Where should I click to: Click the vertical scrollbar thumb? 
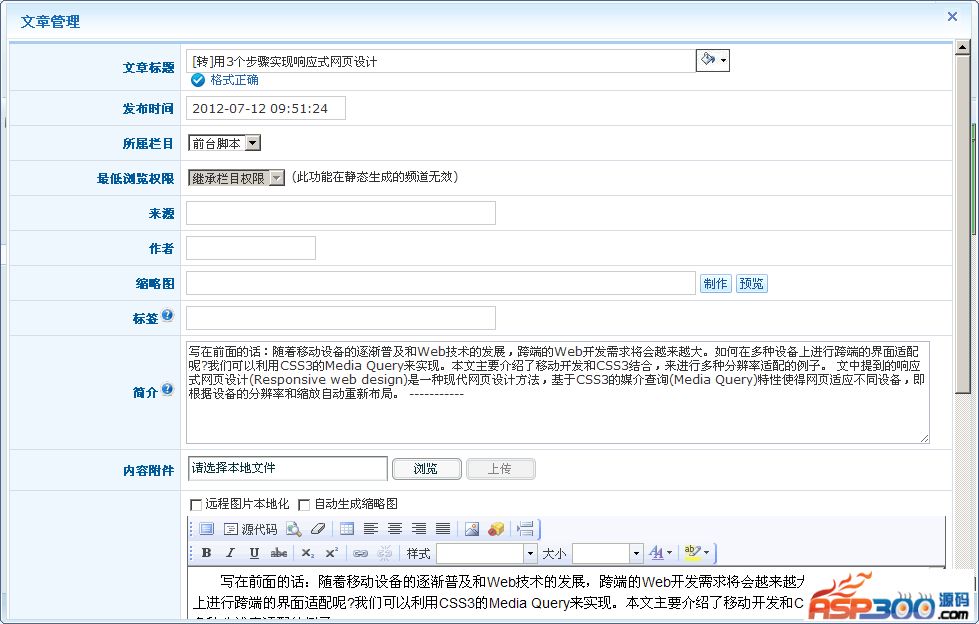962,224
